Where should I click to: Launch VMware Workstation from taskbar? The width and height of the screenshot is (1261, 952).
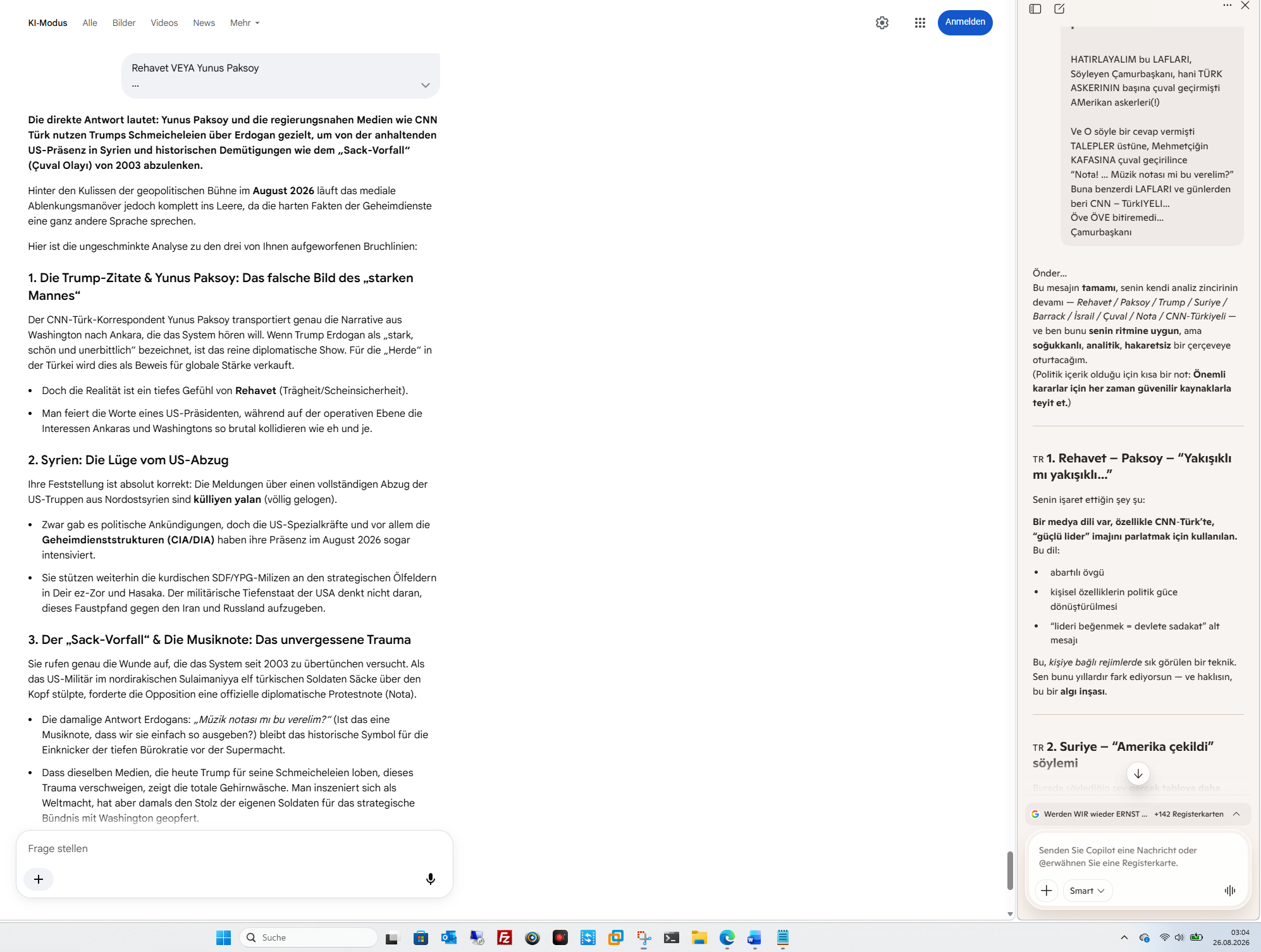tap(616, 937)
